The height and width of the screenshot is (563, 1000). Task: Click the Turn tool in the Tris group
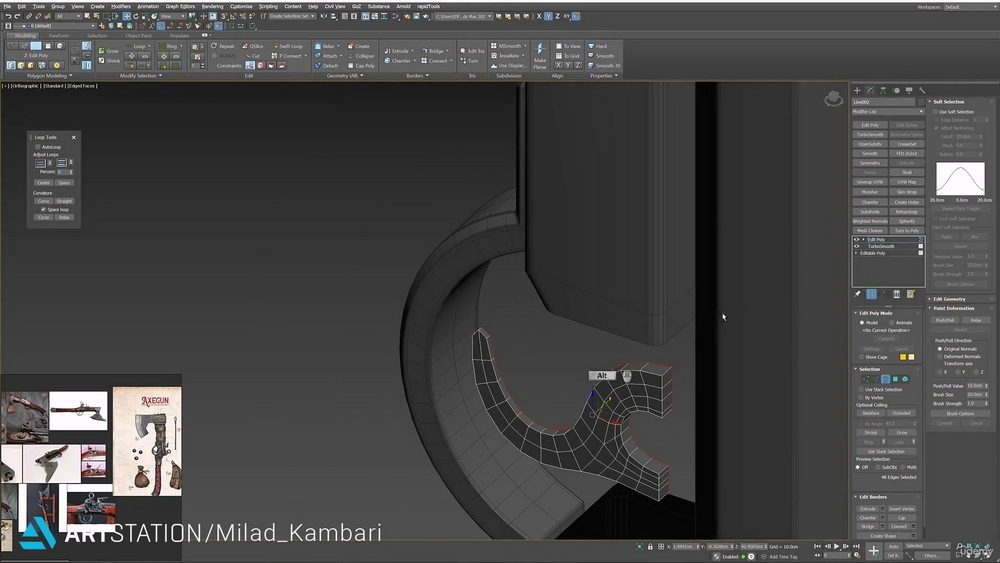coord(469,61)
